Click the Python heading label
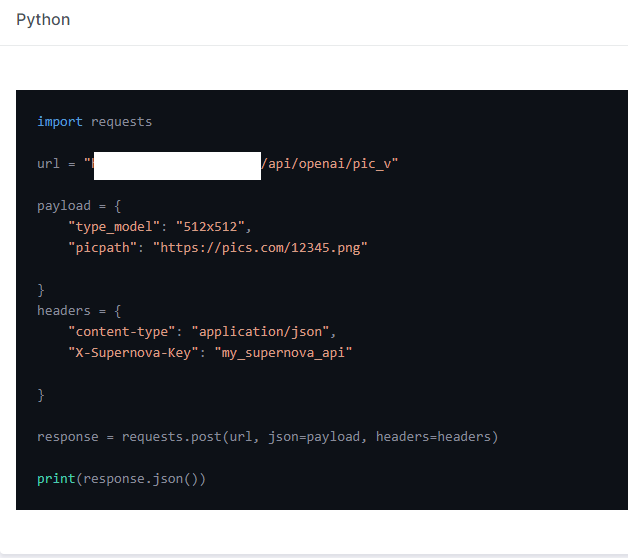The height and width of the screenshot is (558, 628). [x=43, y=20]
